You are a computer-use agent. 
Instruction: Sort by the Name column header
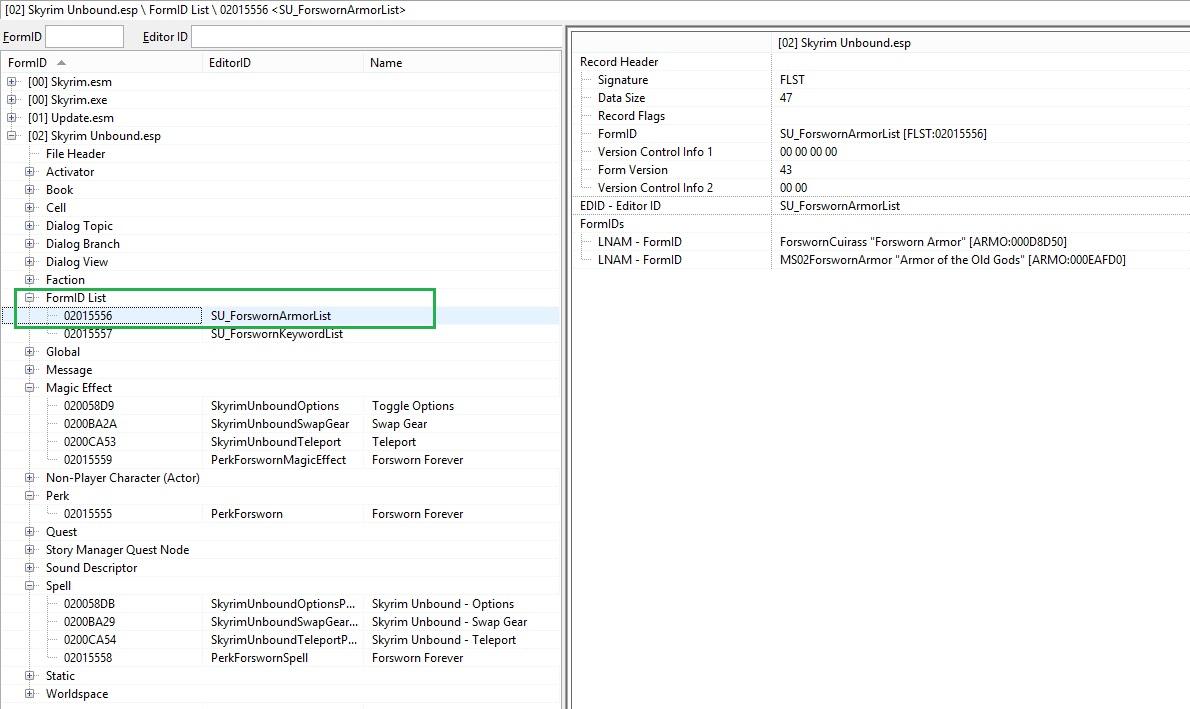pyautogui.click(x=462, y=63)
